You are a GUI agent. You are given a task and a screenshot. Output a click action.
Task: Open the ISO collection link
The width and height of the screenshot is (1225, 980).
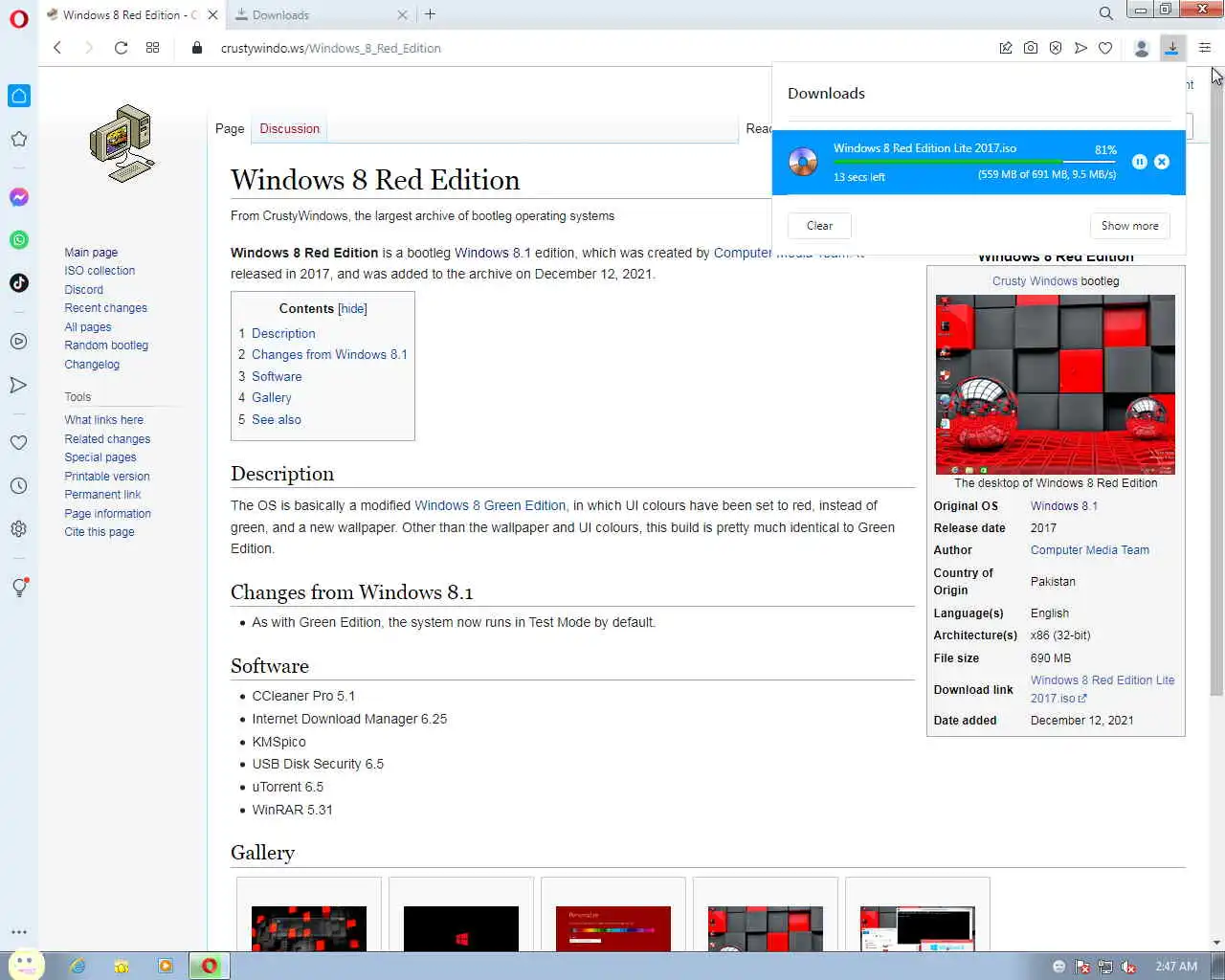pos(100,271)
